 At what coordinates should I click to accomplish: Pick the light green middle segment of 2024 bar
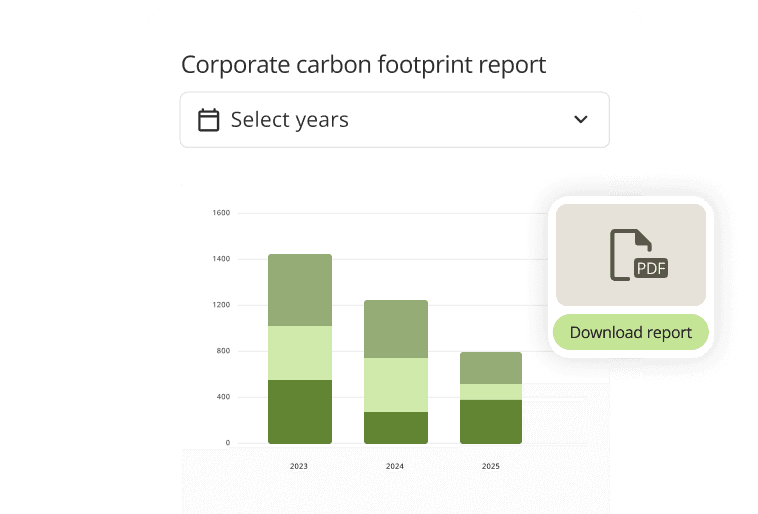396,385
